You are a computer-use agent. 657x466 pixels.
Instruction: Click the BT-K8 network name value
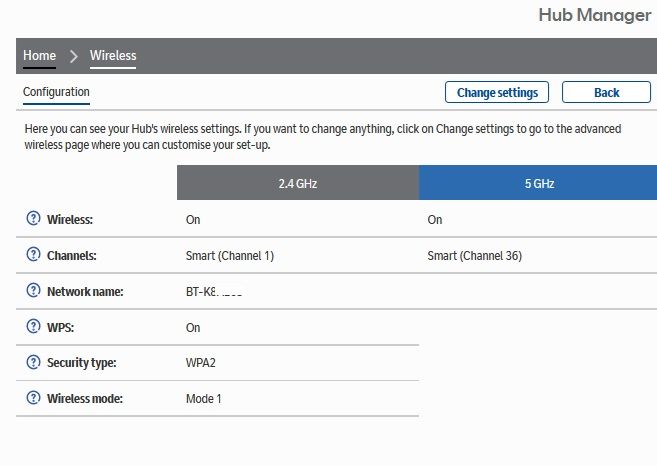(x=215, y=292)
